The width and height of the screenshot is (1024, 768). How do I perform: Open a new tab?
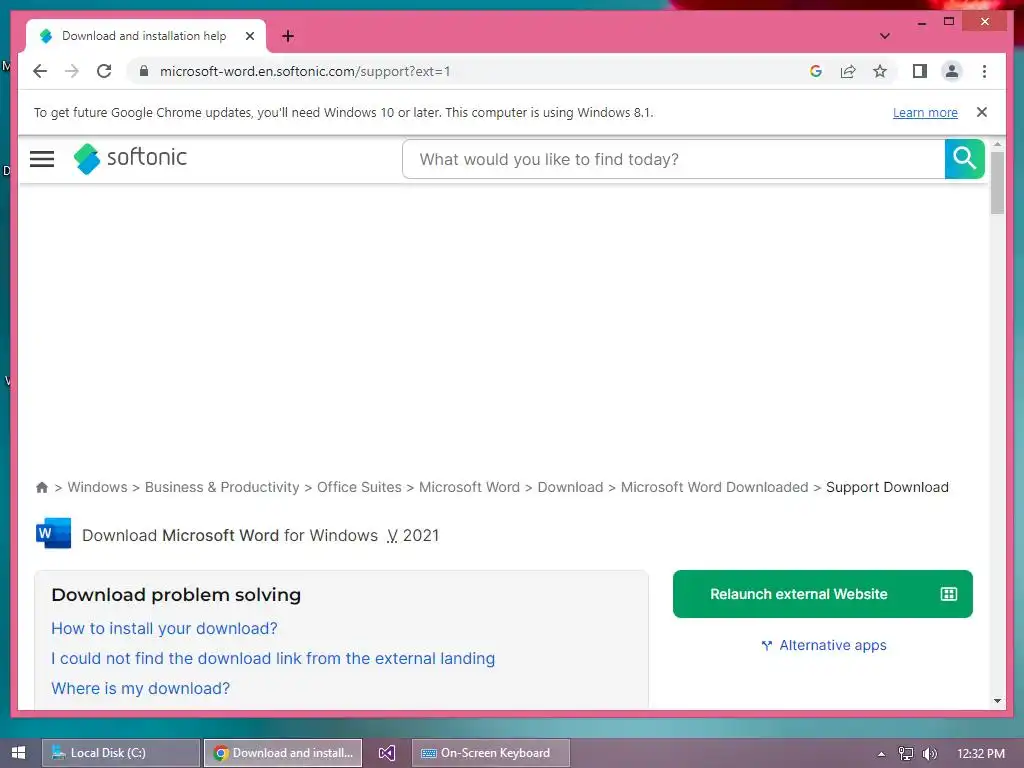[x=288, y=36]
